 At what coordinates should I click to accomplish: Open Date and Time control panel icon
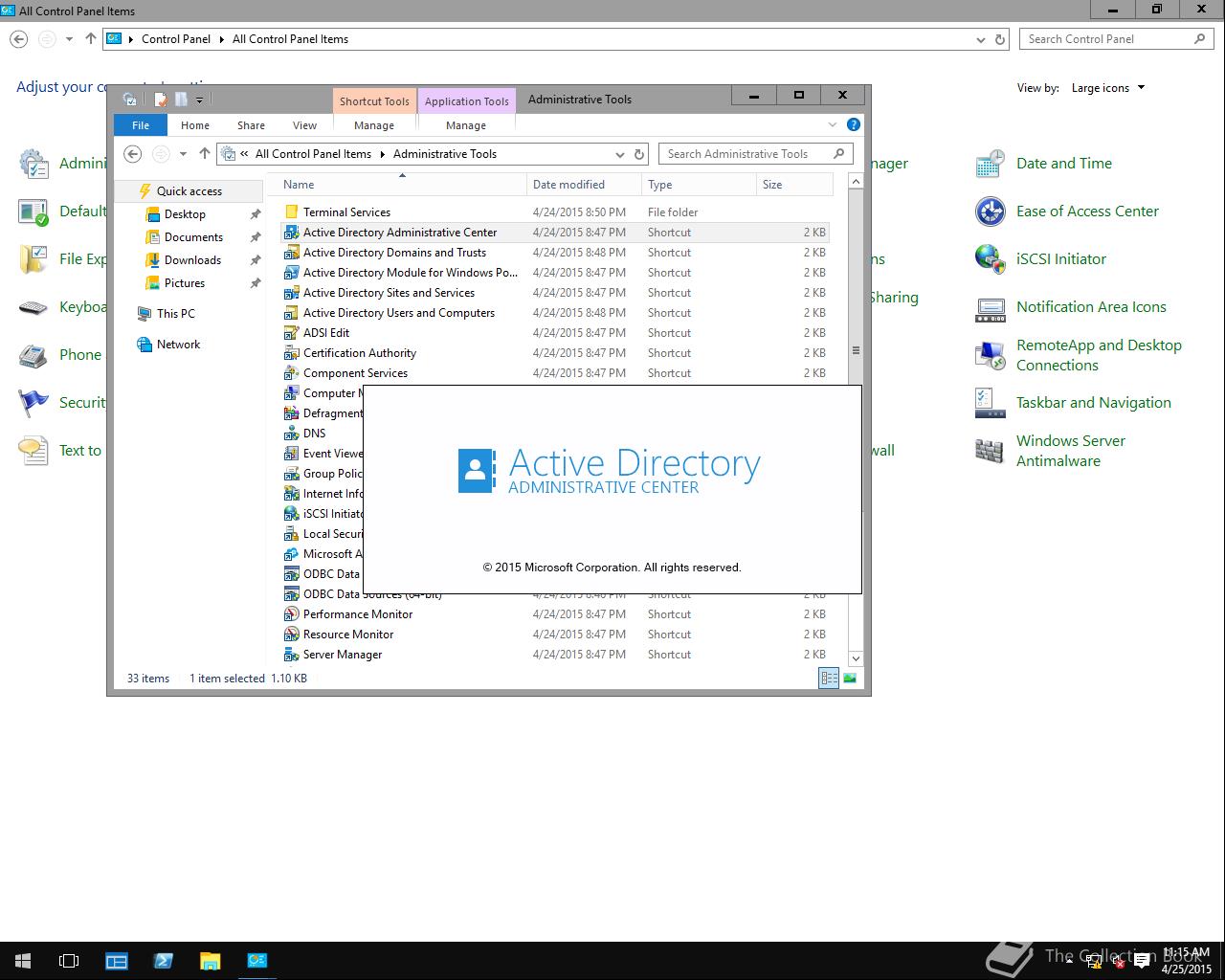tap(991, 164)
